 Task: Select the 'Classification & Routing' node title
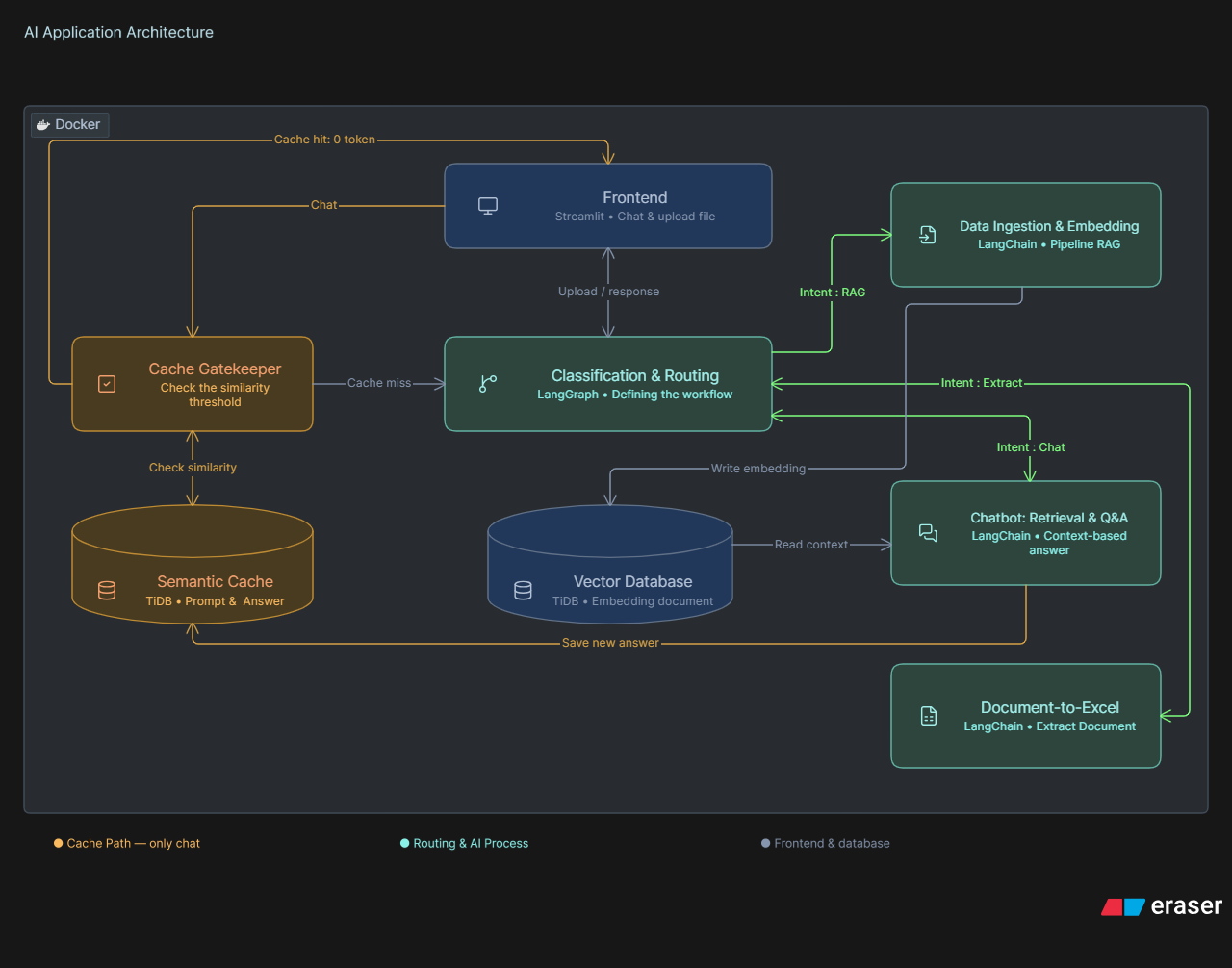[635, 375]
